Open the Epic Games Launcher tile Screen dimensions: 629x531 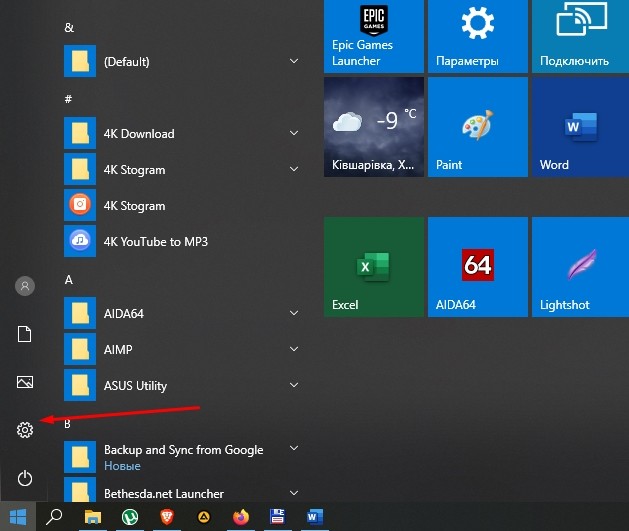(x=373, y=36)
